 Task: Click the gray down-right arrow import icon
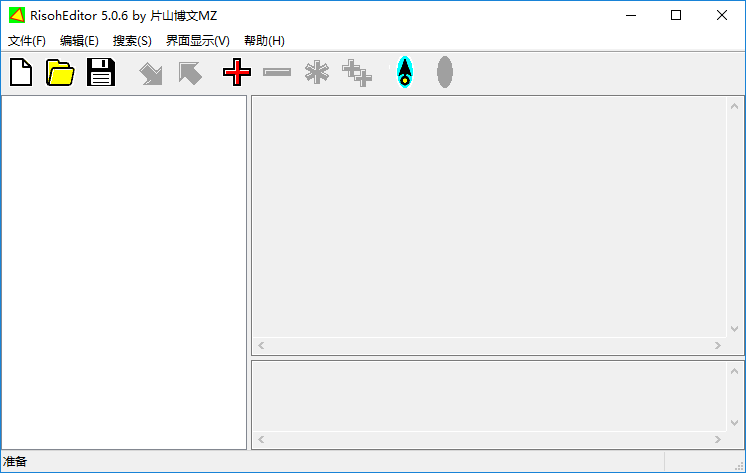coord(151,74)
